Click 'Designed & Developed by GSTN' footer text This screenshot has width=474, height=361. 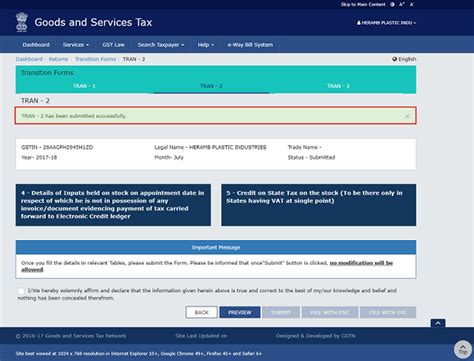(x=315, y=336)
